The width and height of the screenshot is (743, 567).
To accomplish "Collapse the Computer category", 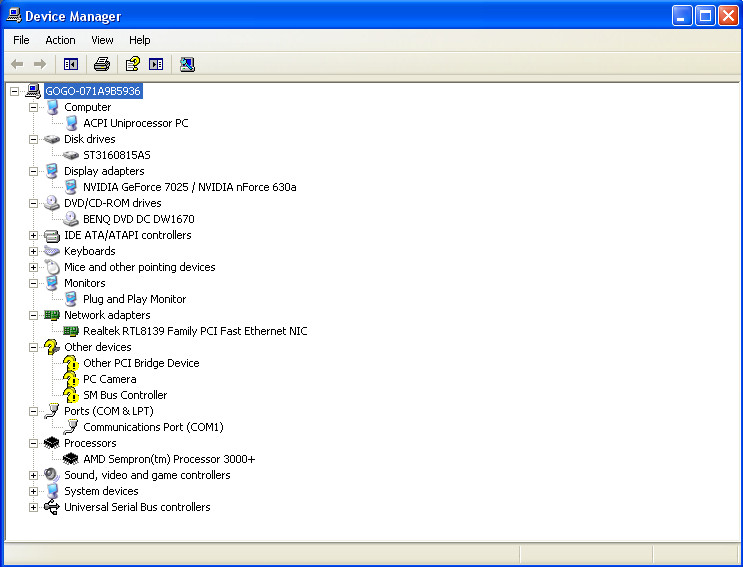I will [33, 107].
